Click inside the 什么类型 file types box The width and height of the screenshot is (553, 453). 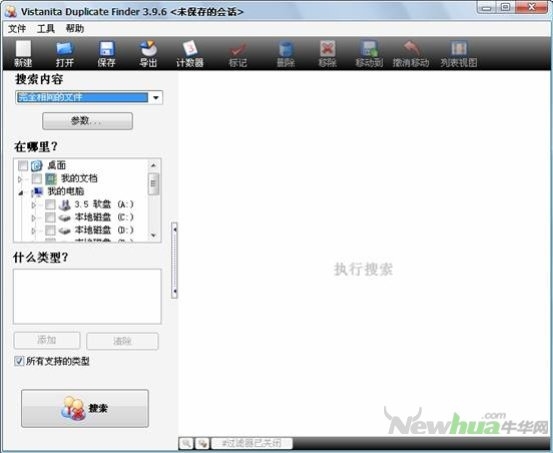tap(87, 296)
